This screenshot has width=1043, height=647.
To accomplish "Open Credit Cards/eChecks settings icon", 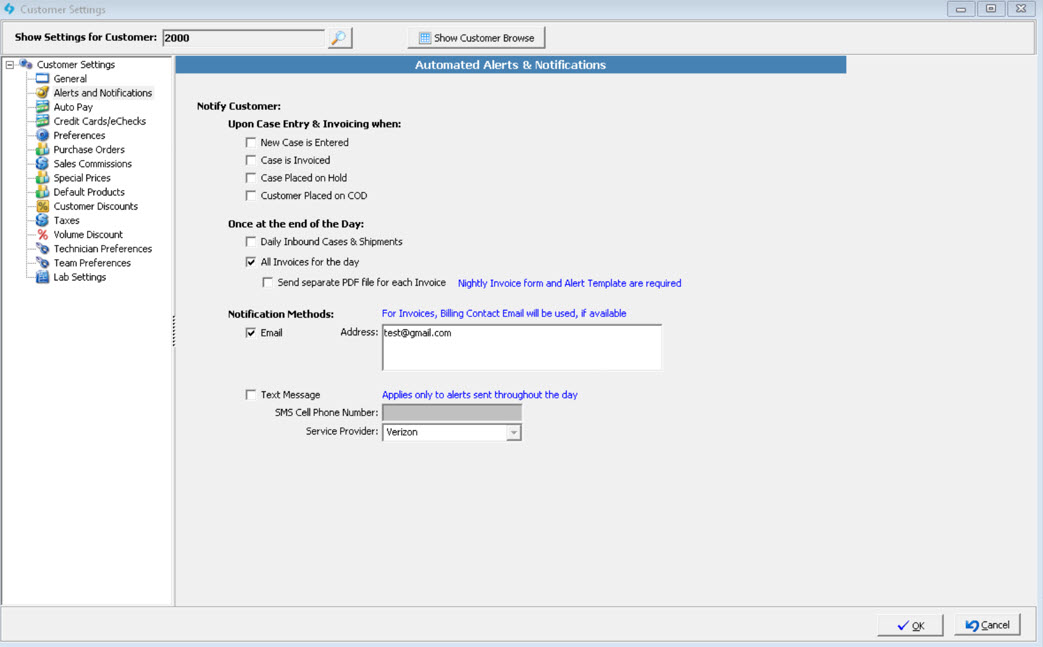I will pyautogui.click(x=41, y=120).
